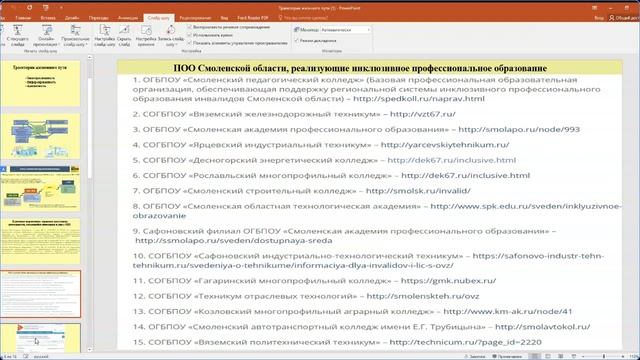Click zoom in plus in status bar
Viewport: 640px width, 360px height.
pyautogui.click(x=623, y=356)
